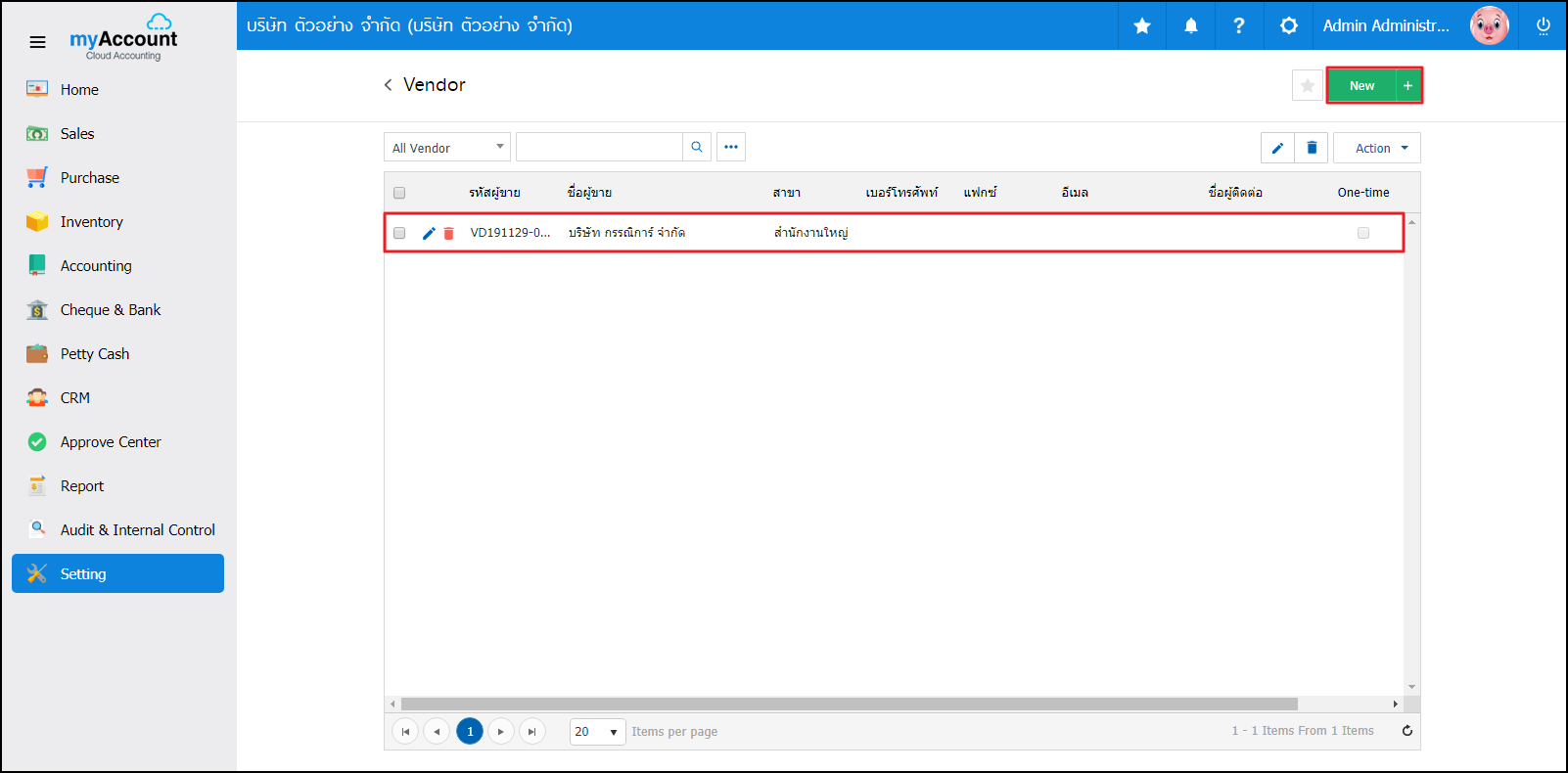The width and height of the screenshot is (1568, 773).
Task: Refresh the vendor list
Action: [1407, 731]
